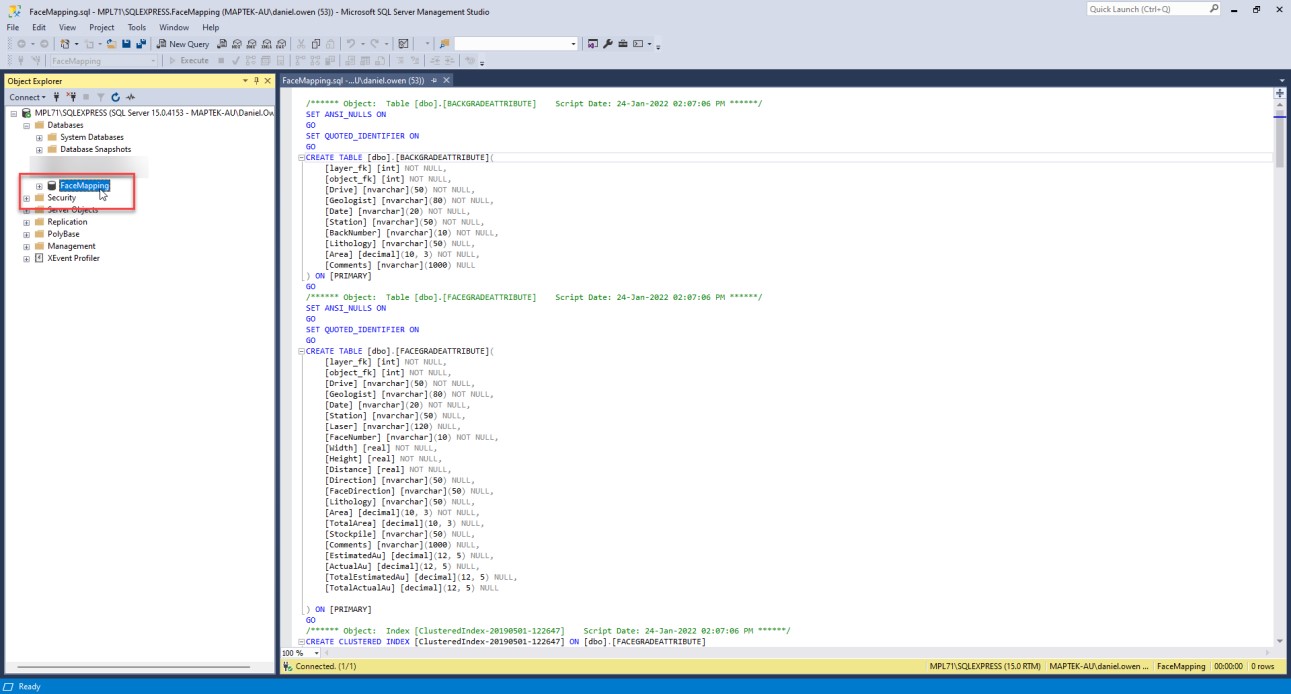
Task: Click the Save file icon
Action: coord(127,44)
